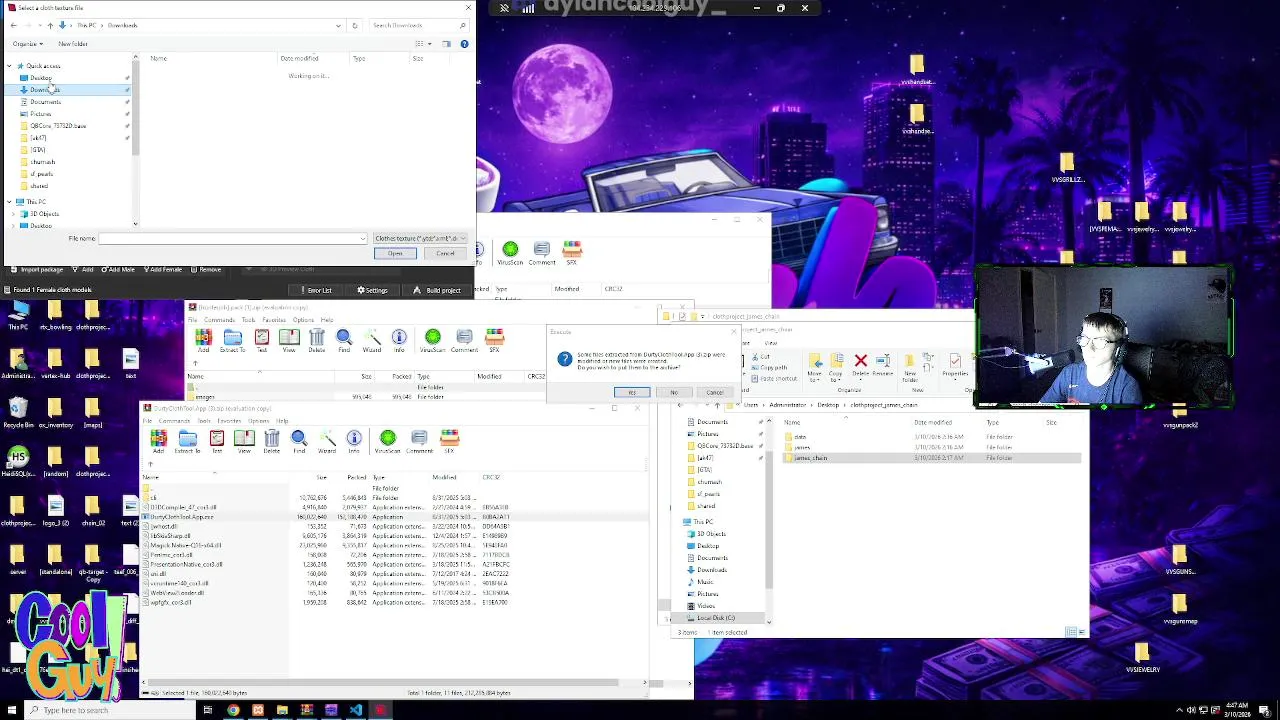Screen dimensions: 1280x720
Task: Click Add icon in front WinRAR toolbar
Action: coord(158,441)
